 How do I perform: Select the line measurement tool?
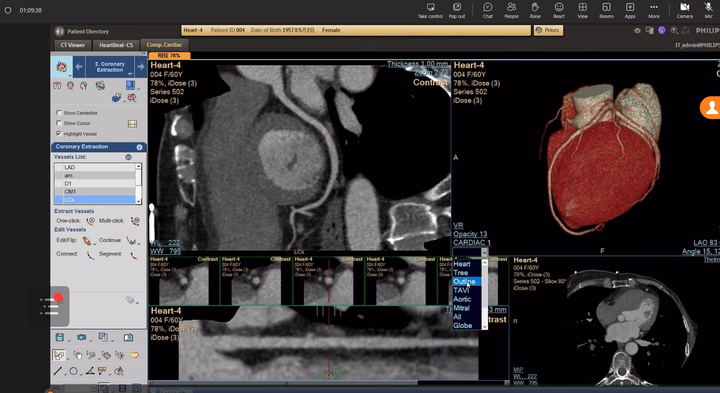tap(57, 371)
